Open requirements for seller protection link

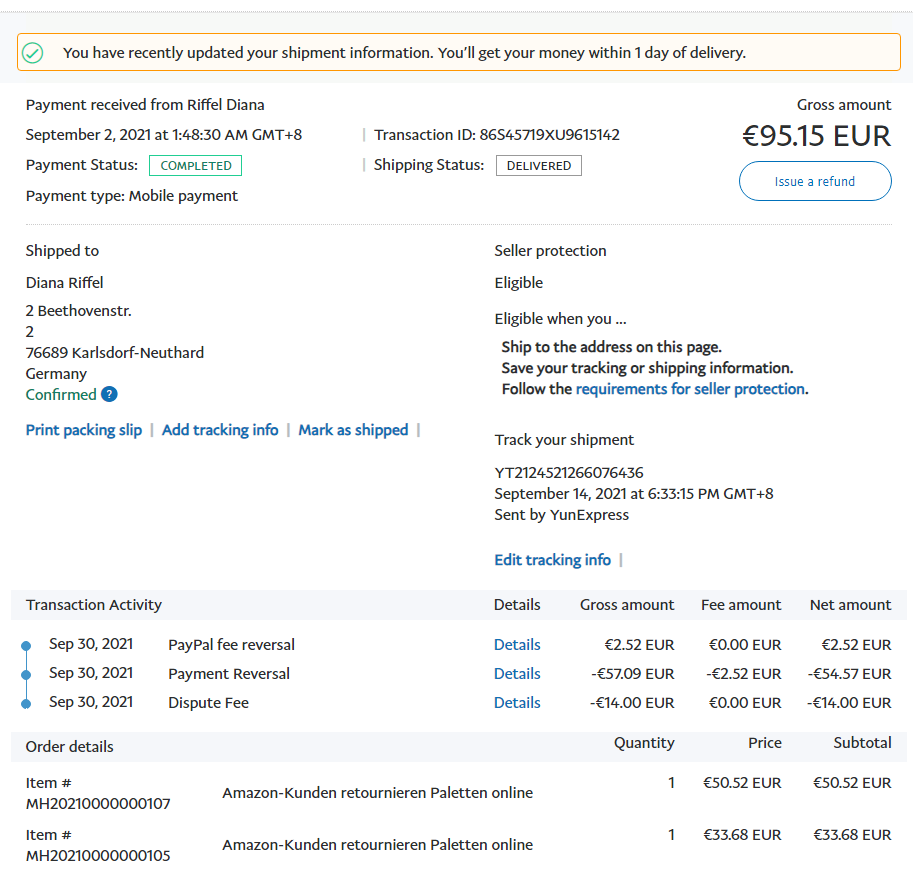(x=690, y=389)
